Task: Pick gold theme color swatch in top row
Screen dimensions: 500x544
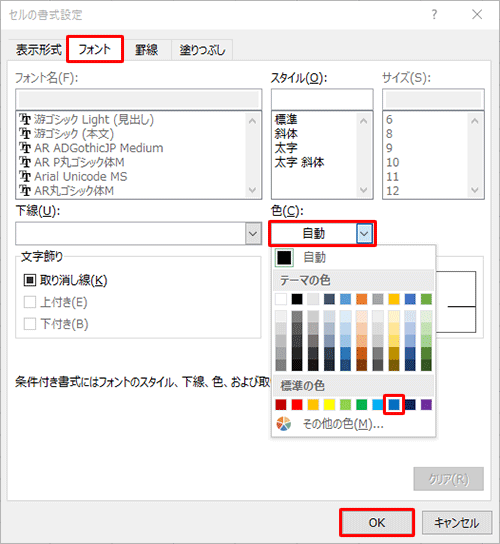Action: (394, 299)
